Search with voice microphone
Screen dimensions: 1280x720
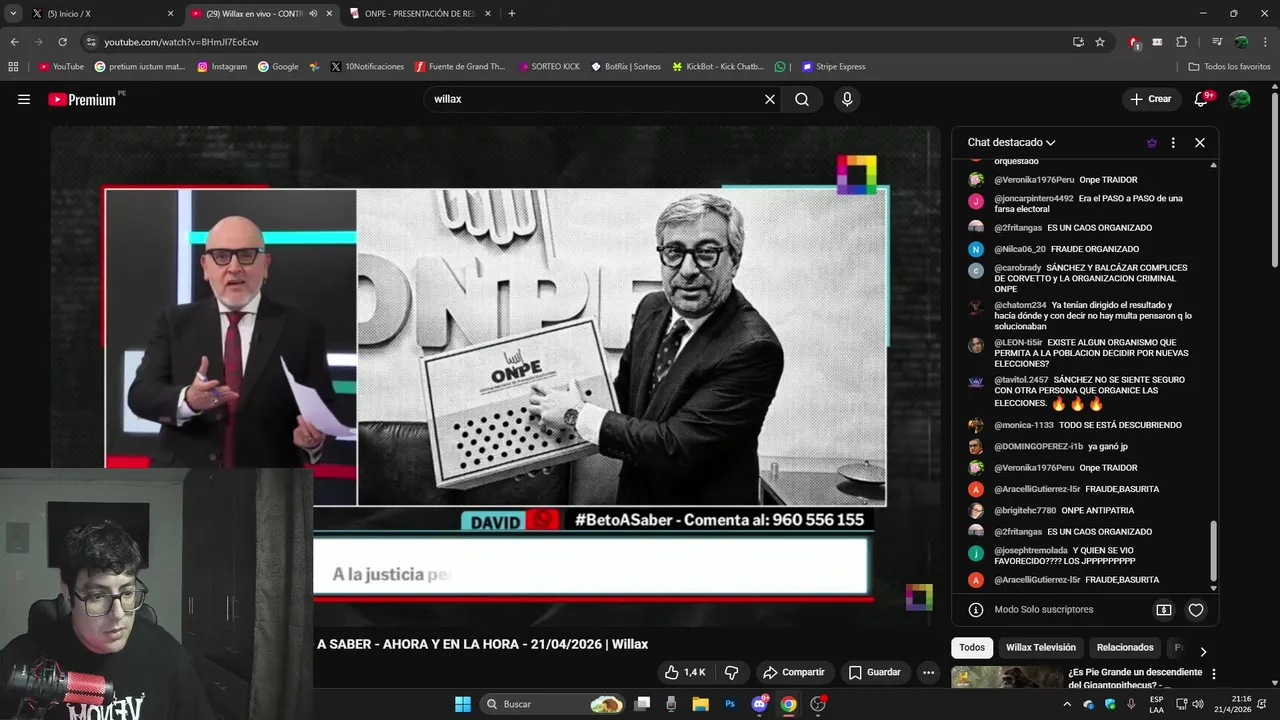pyautogui.click(x=847, y=99)
